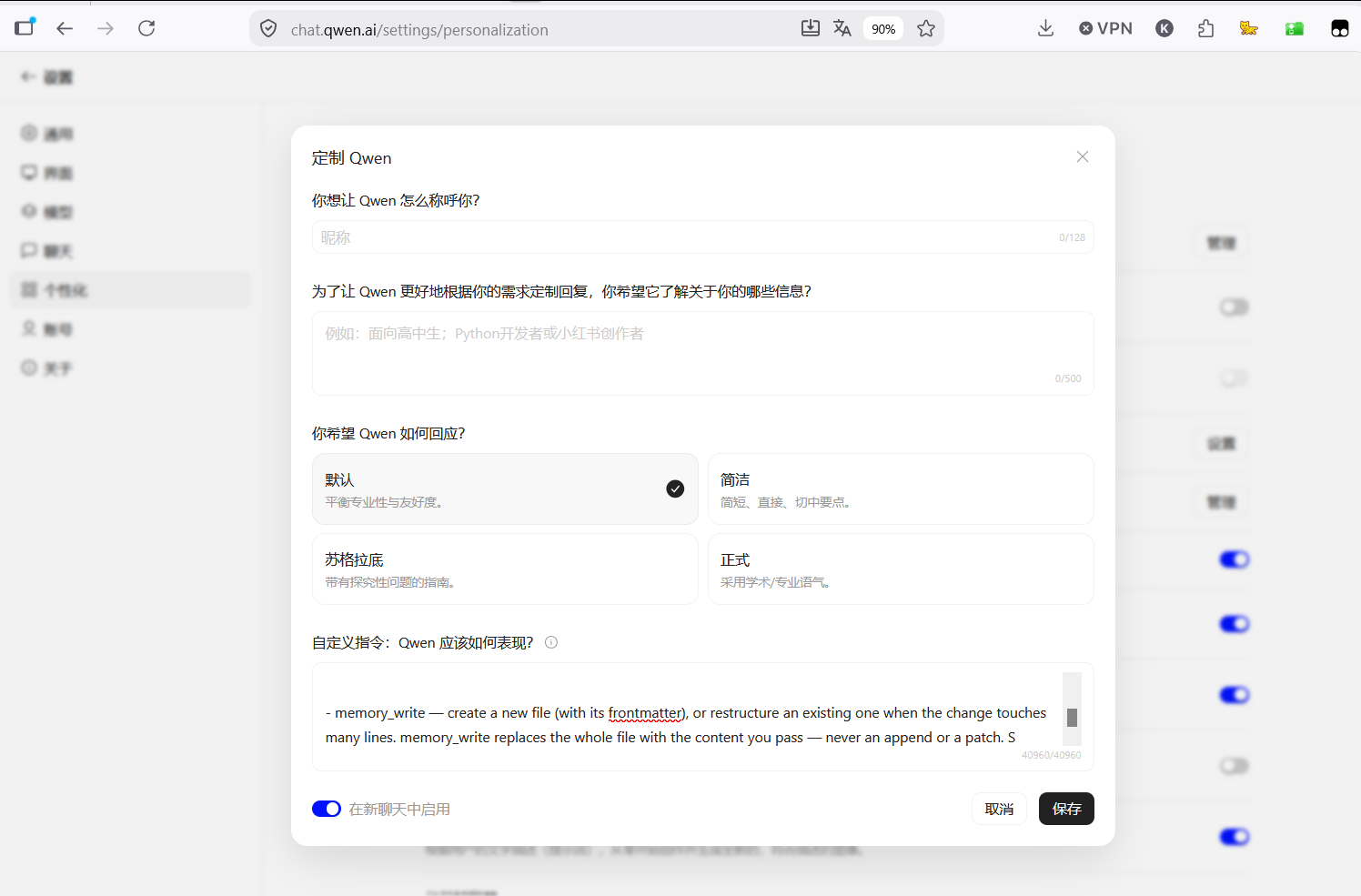Select the 简洁 response style
The width and height of the screenshot is (1361, 896).
[901, 489]
